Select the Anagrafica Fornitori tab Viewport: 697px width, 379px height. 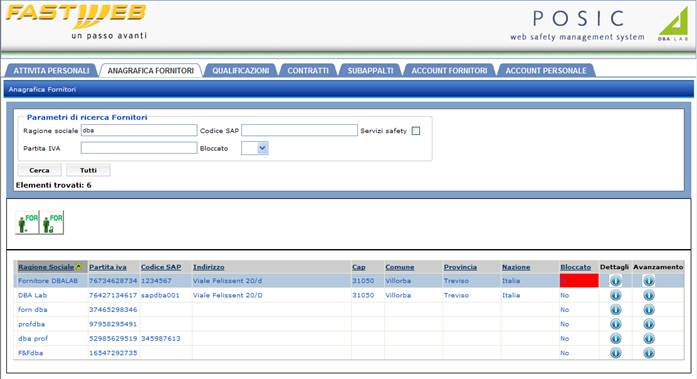[x=151, y=71]
